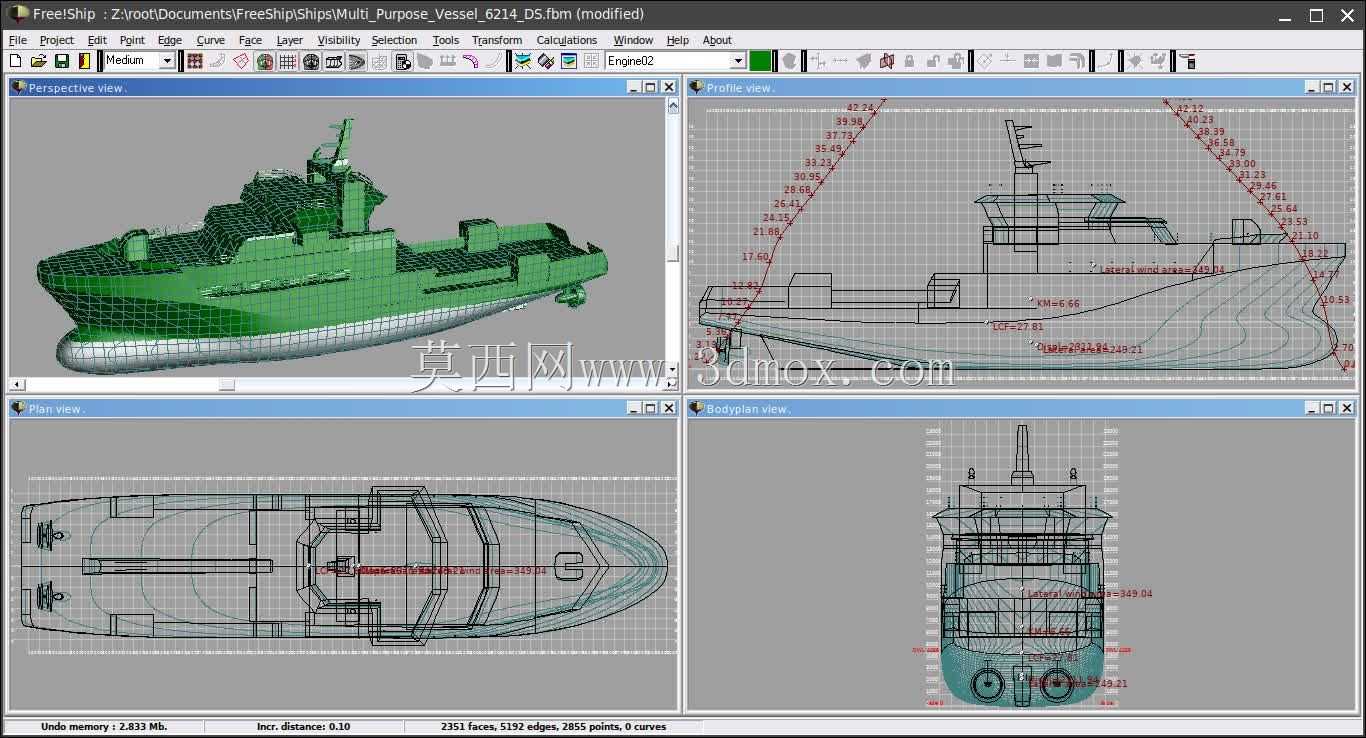Click 'Undo memory : 2.833 Mb.' status text
The width and height of the screenshot is (1366, 738).
click(x=104, y=726)
